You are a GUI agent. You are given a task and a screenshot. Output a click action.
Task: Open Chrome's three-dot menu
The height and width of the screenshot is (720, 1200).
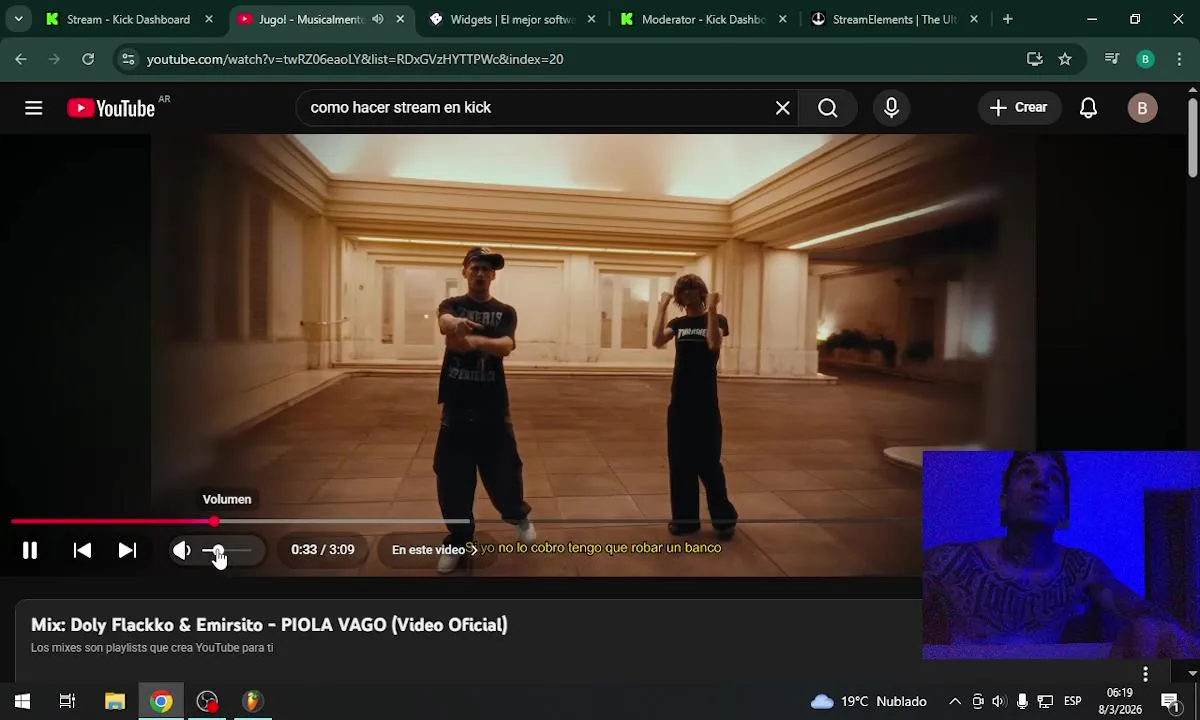click(1178, 59)
